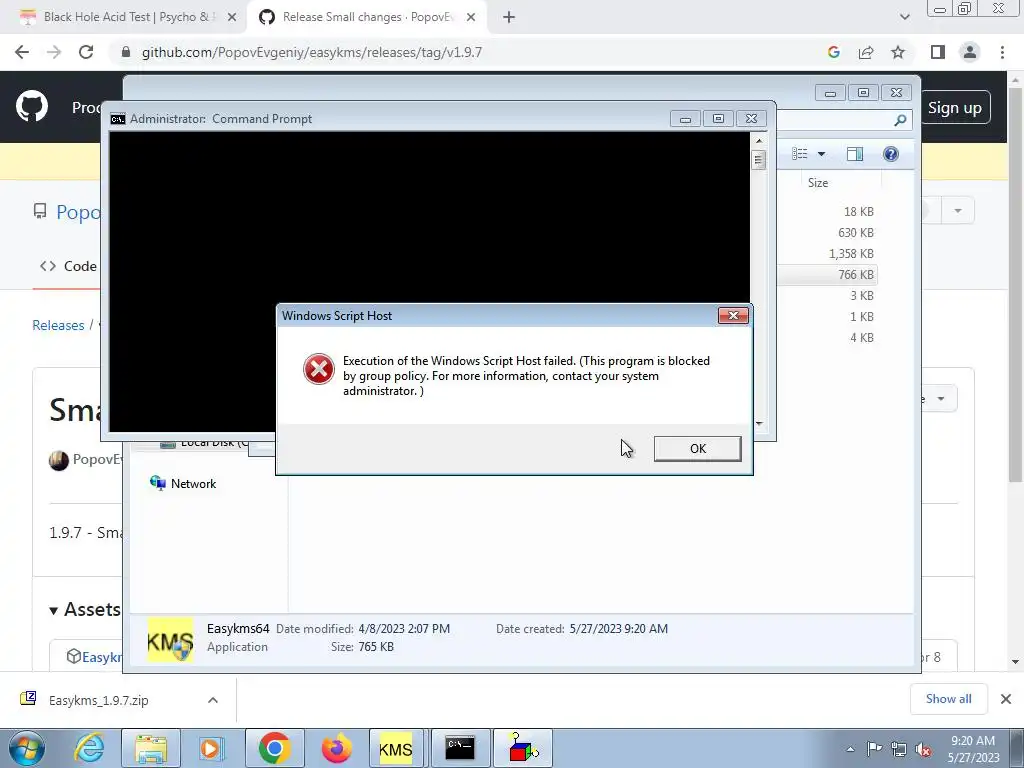Open the Windows Start menu orb
The image size is (1024, 768).
[27, 748]
